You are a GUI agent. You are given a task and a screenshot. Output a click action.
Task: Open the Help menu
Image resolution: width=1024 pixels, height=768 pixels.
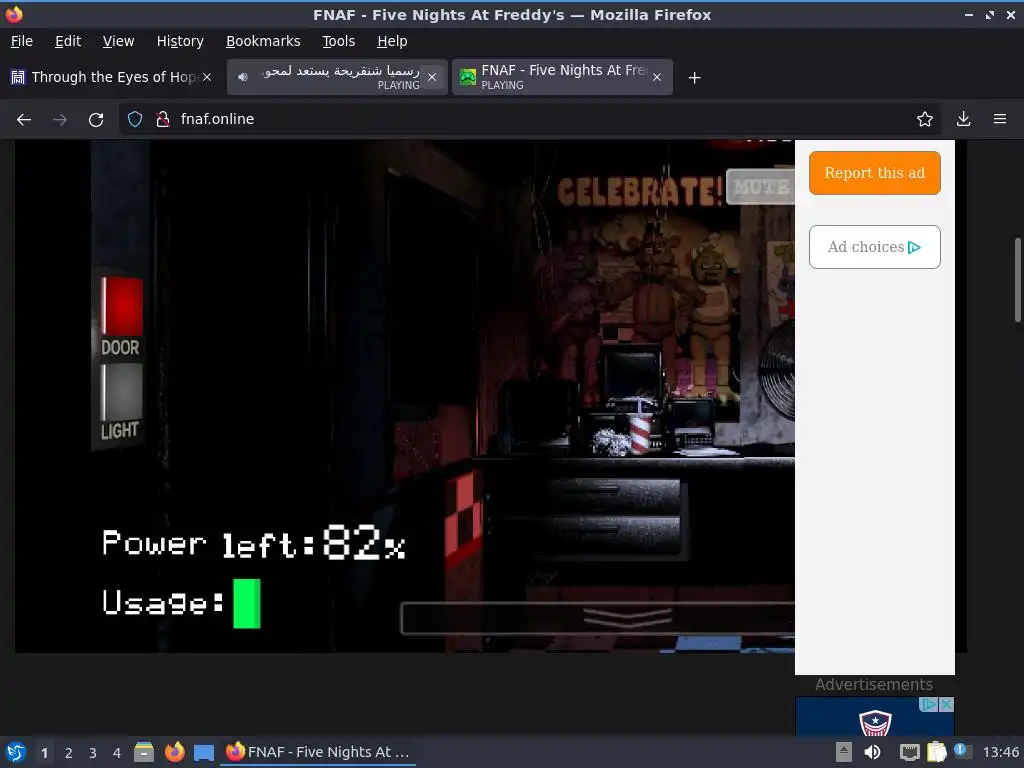pyautogui.click(x=392, y=41)
